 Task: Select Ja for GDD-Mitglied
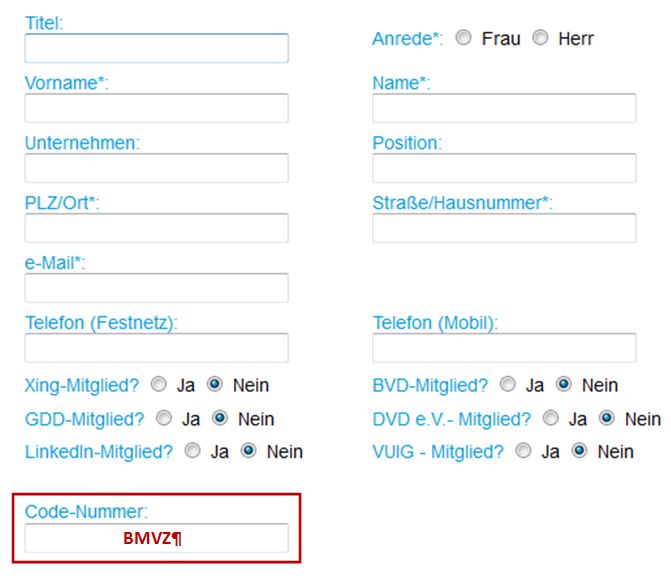click(164, 418)
